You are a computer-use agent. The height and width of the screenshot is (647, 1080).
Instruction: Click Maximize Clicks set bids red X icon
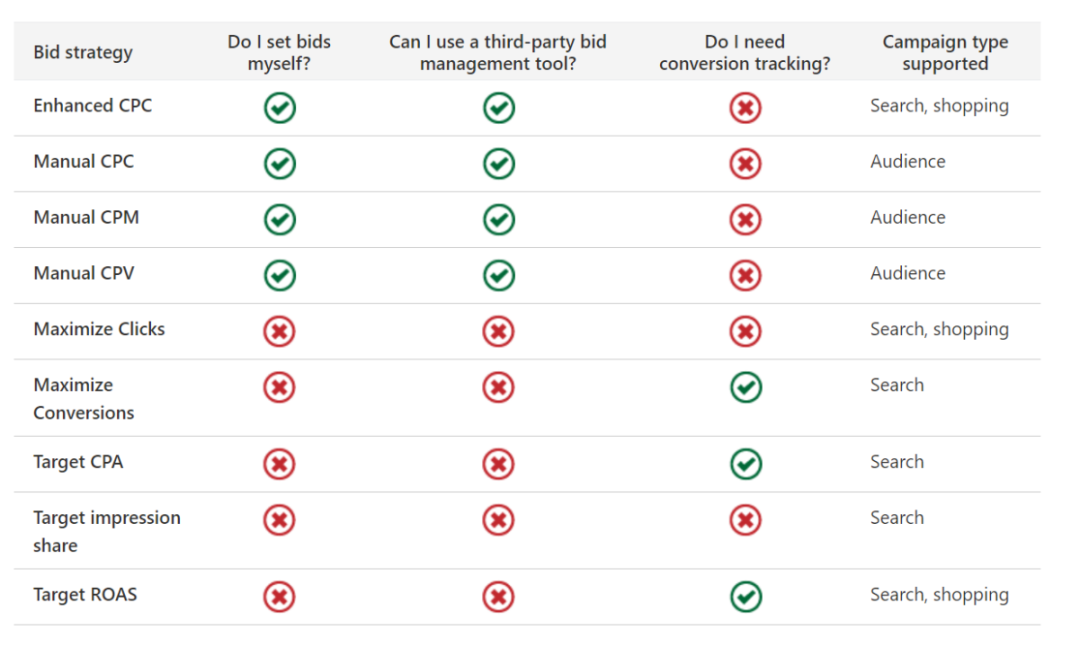pos(280,331)
